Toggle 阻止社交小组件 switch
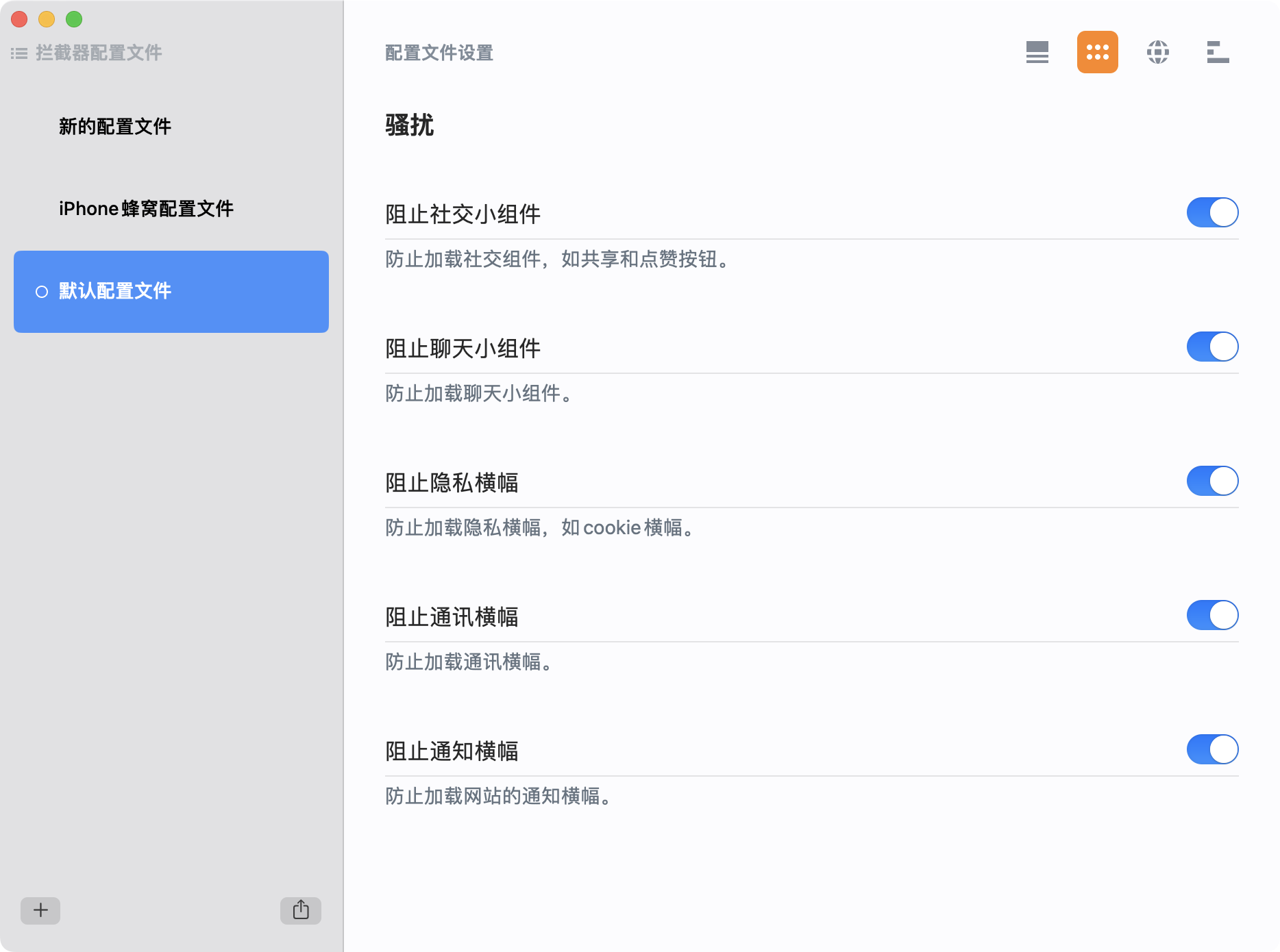This screenshot has width=1280, height=952. click(x=1212, y=212)
